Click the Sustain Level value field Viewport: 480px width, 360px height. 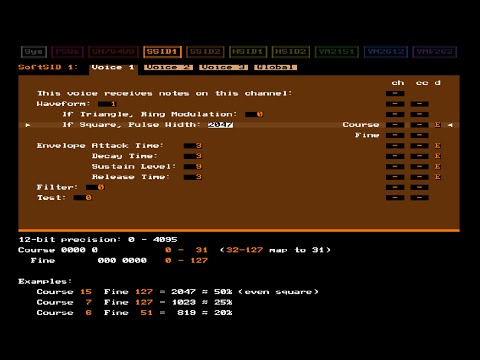pyautogui.click(x=193, y=166)
